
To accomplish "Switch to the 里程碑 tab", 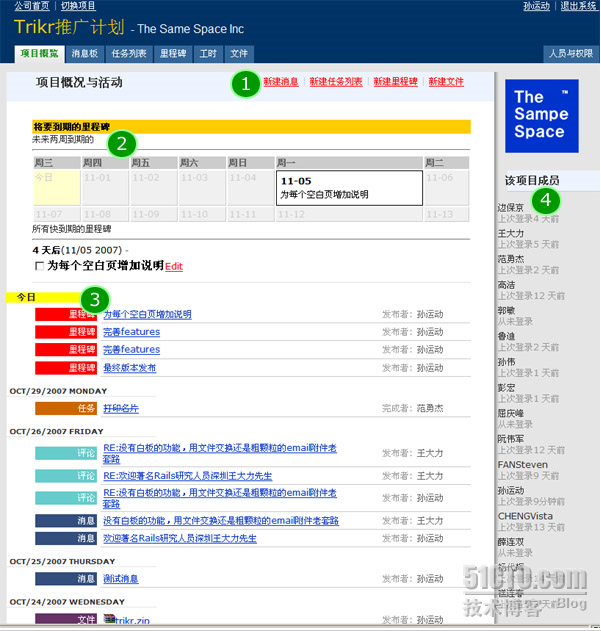I will coord(173,54).
